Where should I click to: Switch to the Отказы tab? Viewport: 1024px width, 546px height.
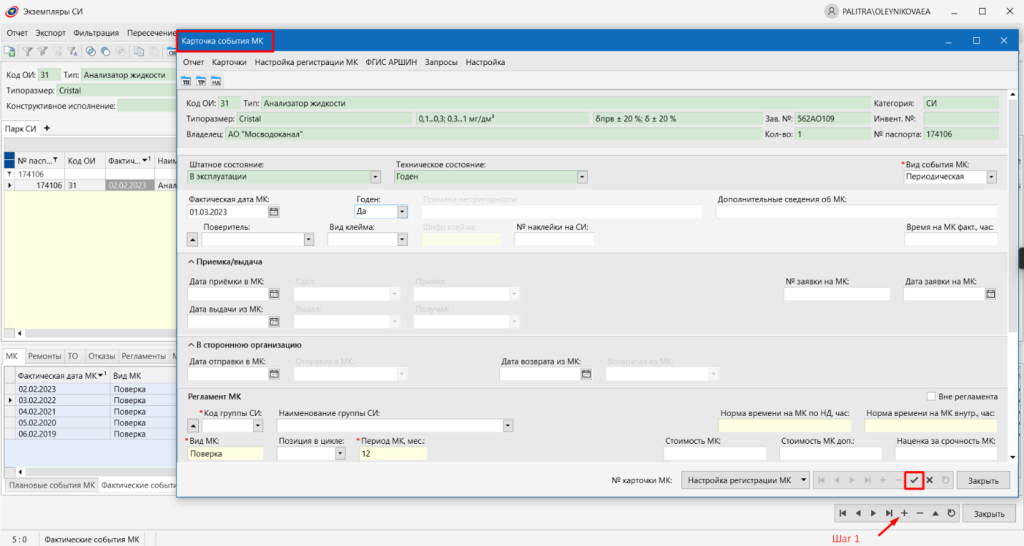[101, 356]
